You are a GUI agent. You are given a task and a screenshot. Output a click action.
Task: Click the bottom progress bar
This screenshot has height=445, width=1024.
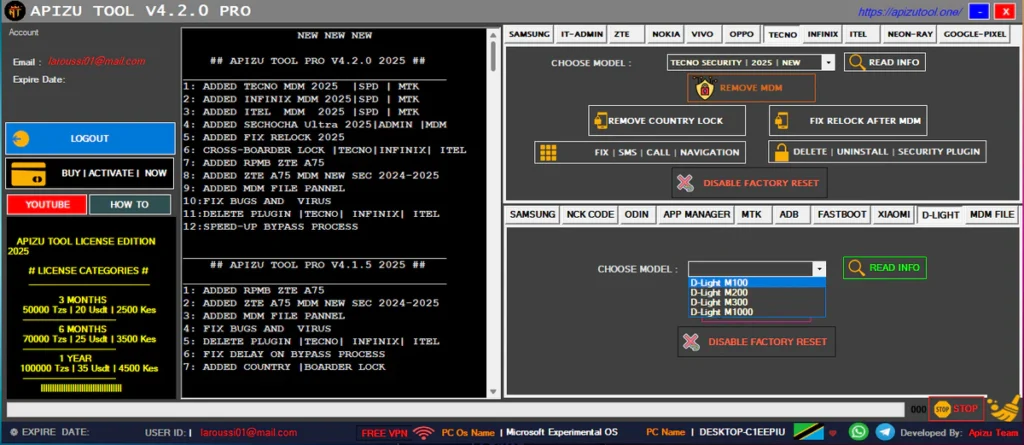[x=455, y=409]
